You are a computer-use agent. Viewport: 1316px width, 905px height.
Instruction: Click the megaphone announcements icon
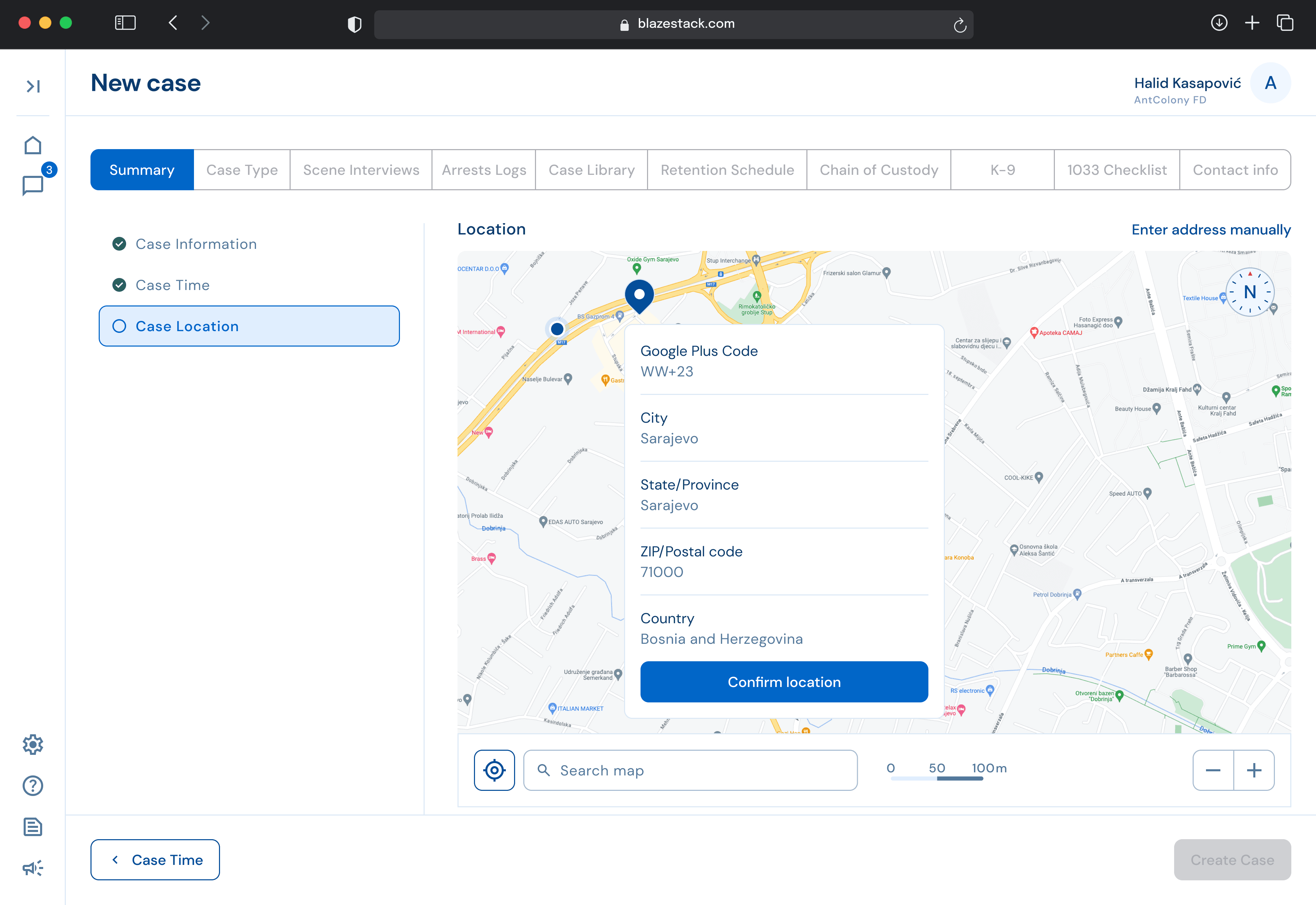[33, 868]
